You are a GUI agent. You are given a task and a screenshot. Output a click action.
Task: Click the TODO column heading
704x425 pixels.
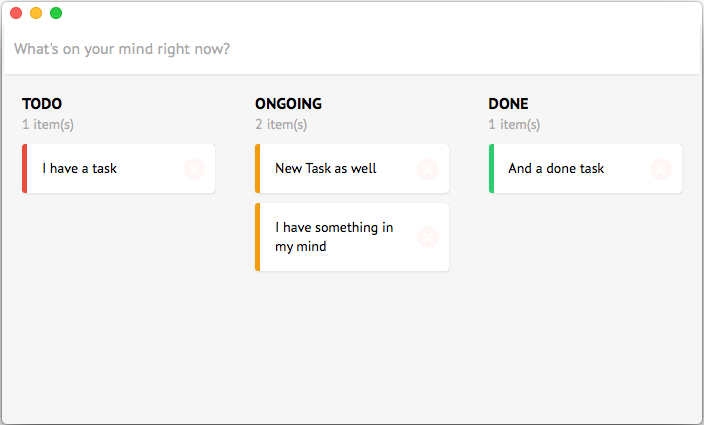(x=42, y=104)
